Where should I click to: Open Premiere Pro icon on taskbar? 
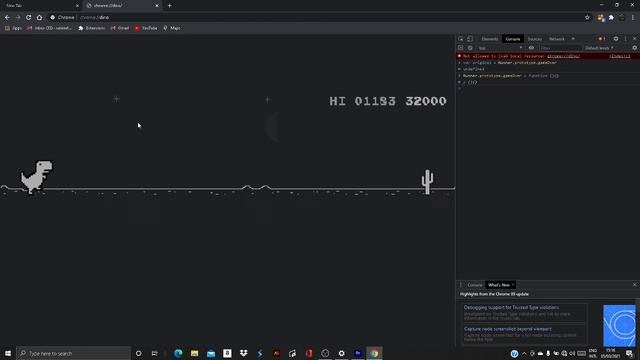[x=358, y=353]
